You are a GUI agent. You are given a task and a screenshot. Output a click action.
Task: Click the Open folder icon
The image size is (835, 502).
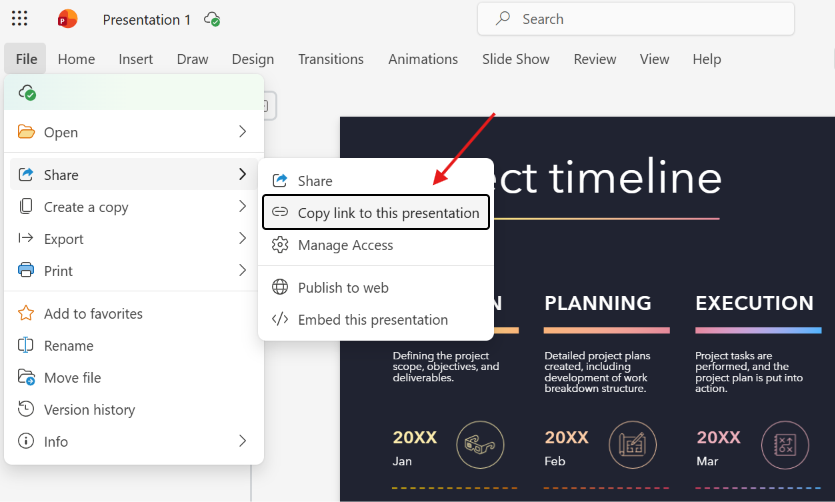pos(26,131)
